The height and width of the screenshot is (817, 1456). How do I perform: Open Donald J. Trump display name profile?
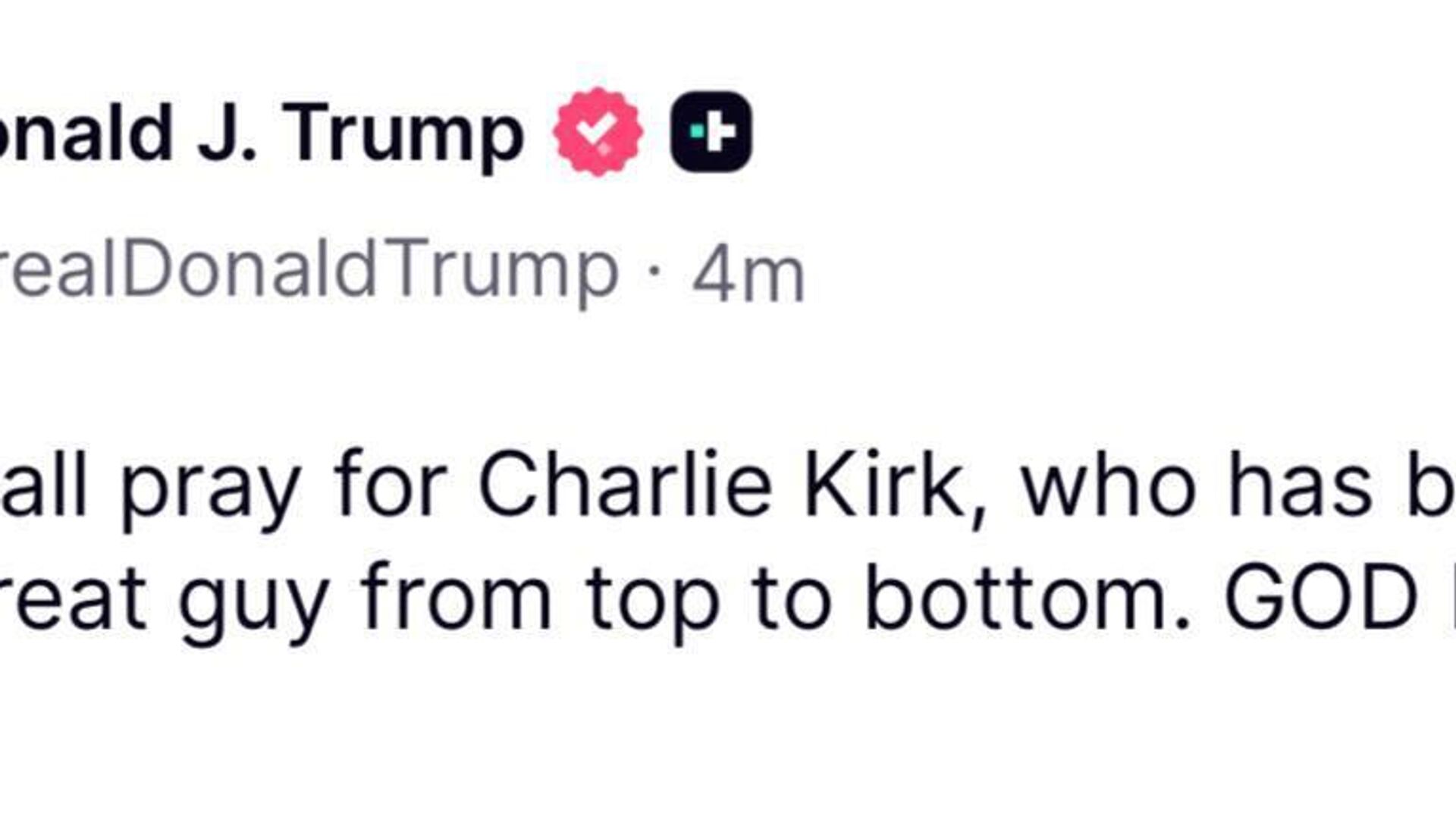tap(258, 134)
